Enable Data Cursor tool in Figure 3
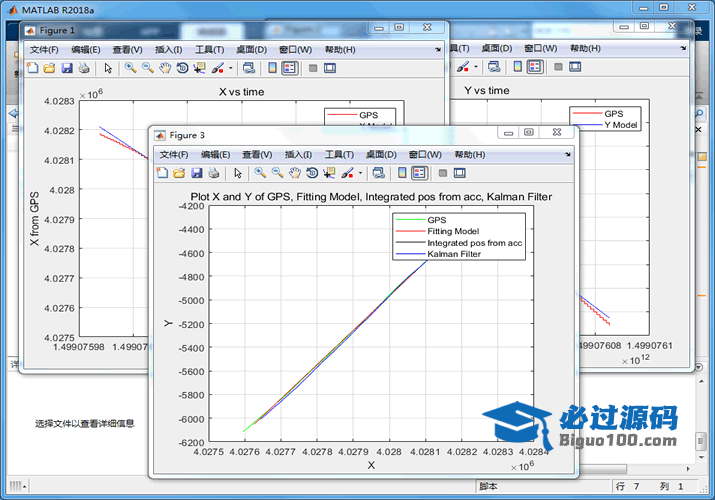 tap(329, 173)
